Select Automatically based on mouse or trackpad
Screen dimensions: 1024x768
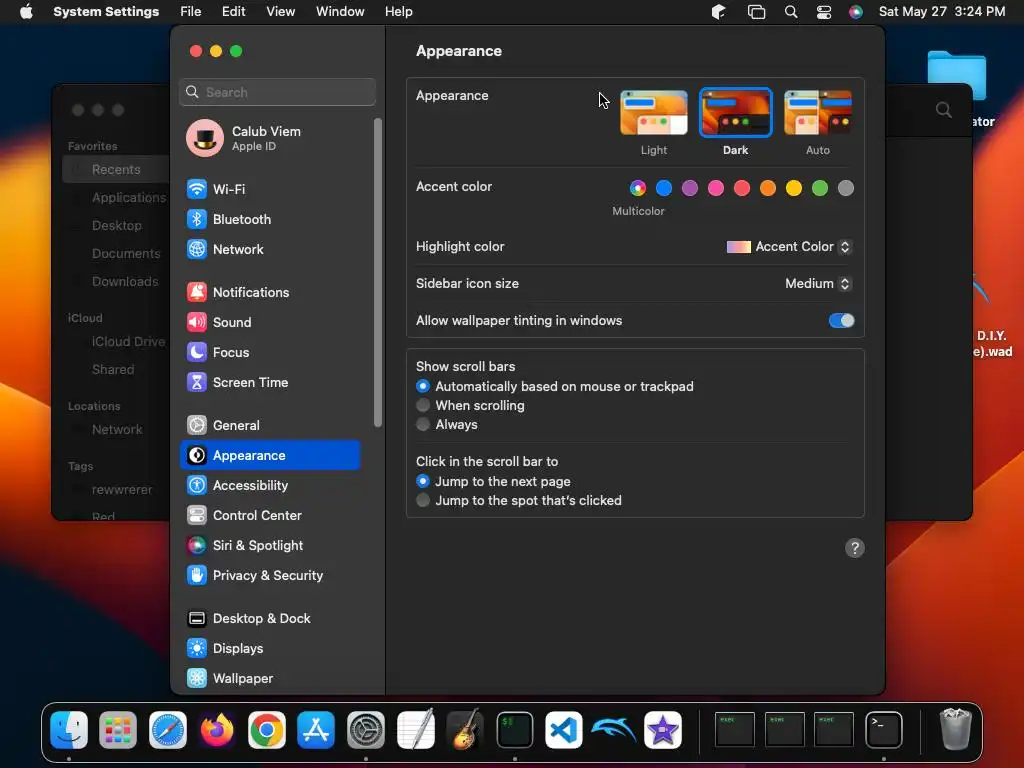pyautogui.click(x=423, y=387)
